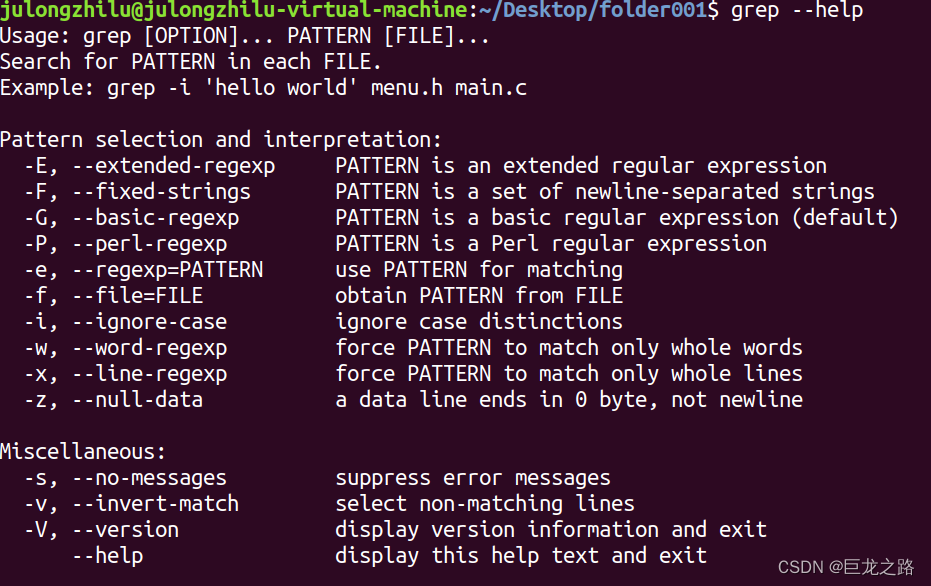
Task: Click the typed 'grep --help' command
Action: (797, 11)
